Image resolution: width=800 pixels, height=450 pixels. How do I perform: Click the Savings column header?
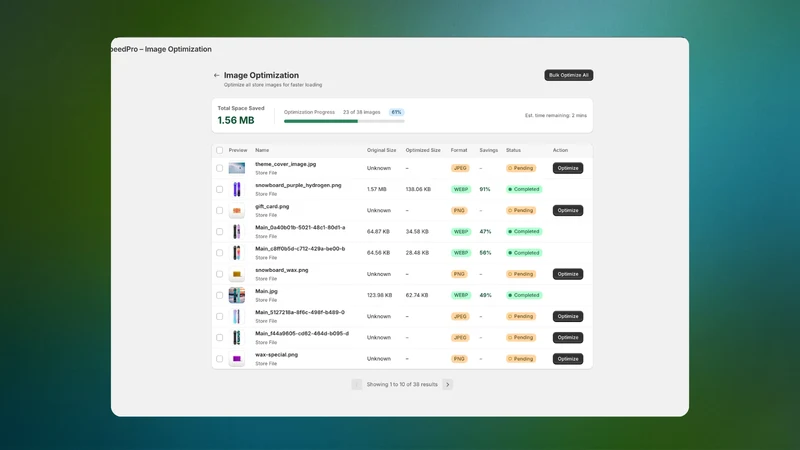coord(488,150)
